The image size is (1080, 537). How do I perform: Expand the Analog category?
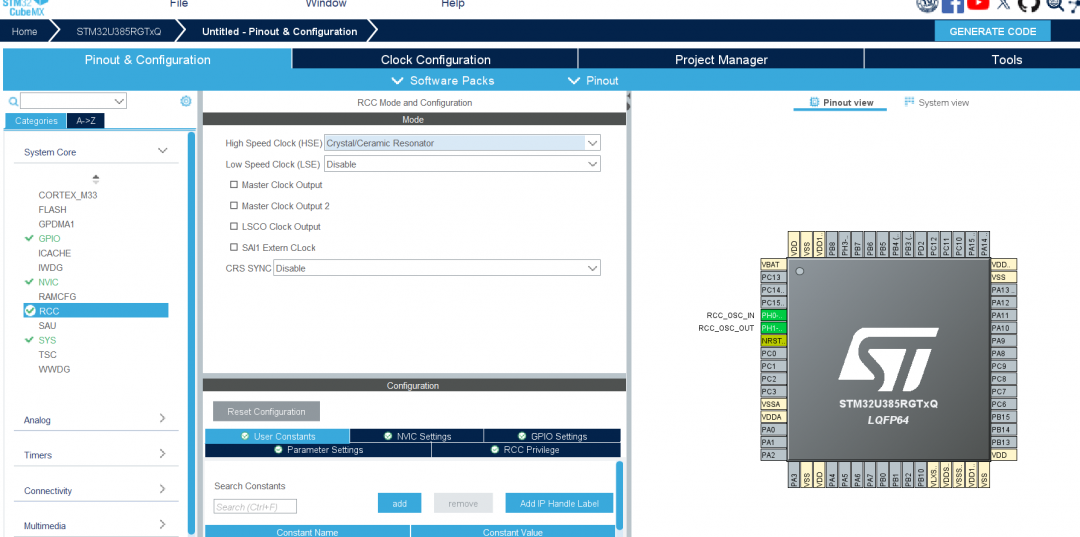point(163,419)
